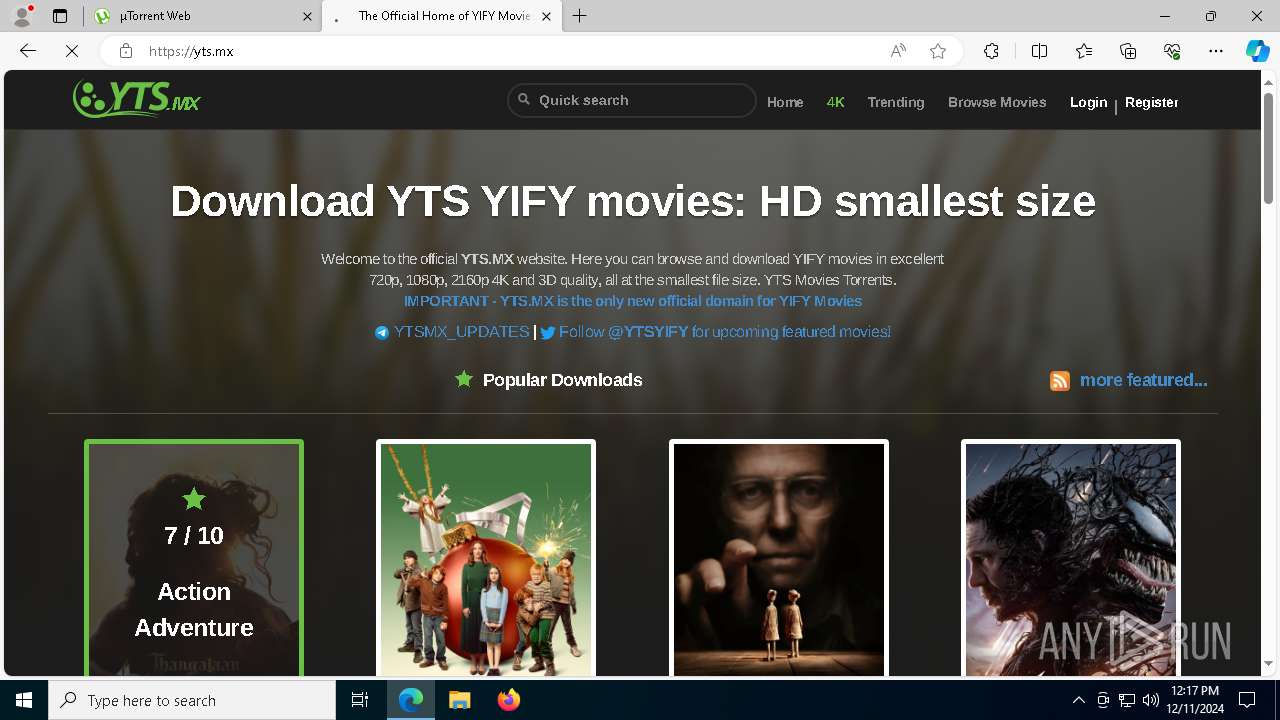Open the Venom movie poster
Viewport: 1280px width, 720px height.
tap(1071, 558)
